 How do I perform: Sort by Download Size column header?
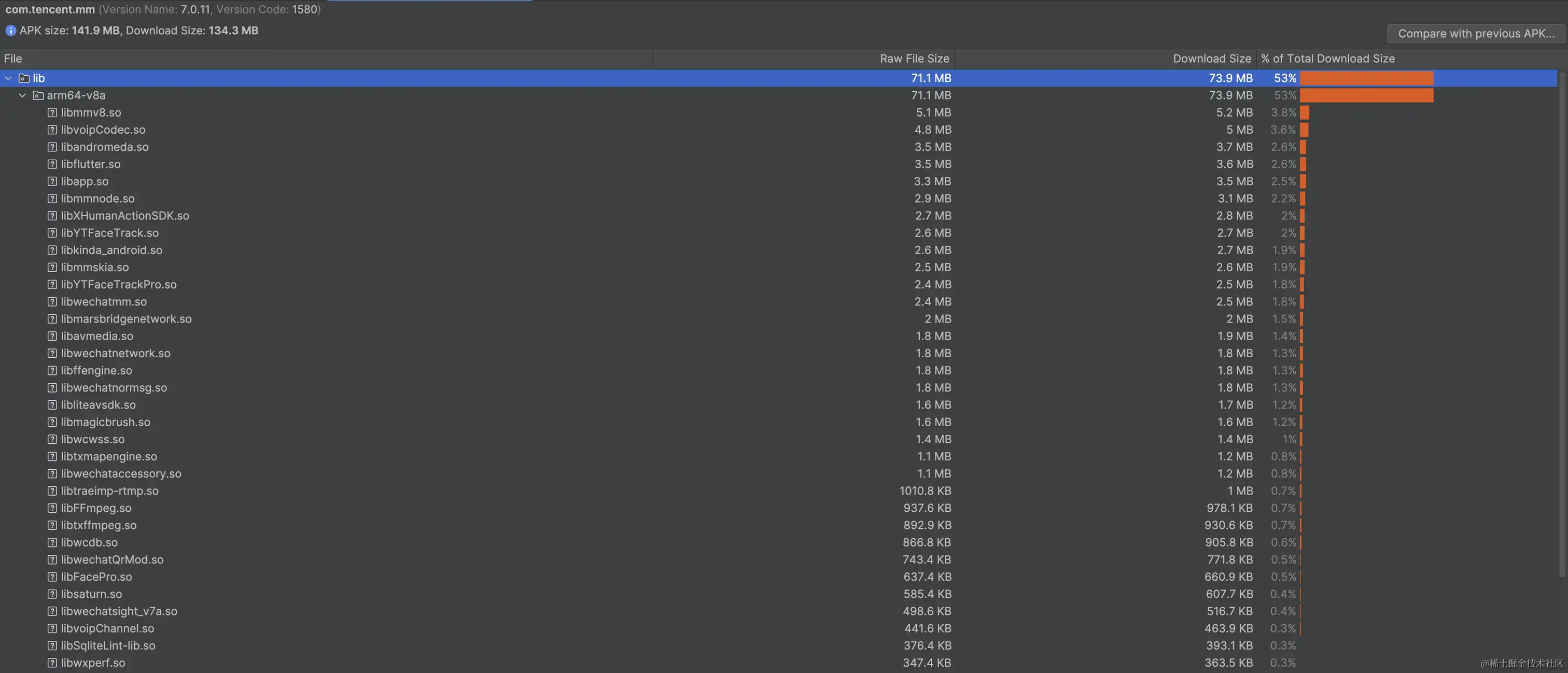point(1211,59)
